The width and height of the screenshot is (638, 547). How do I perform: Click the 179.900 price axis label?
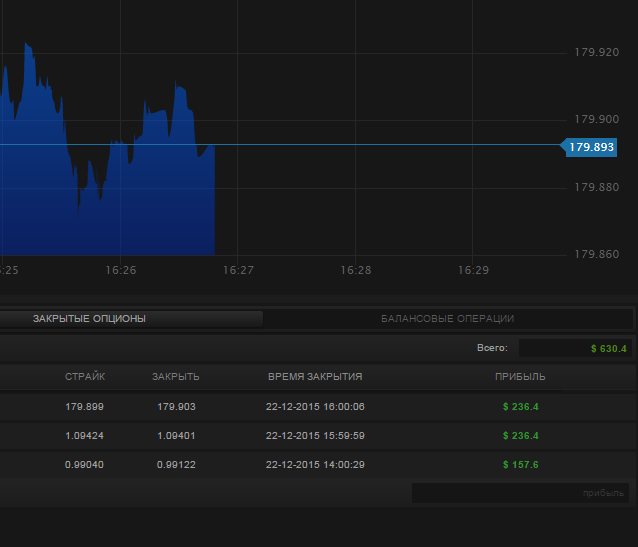(596, 119)
